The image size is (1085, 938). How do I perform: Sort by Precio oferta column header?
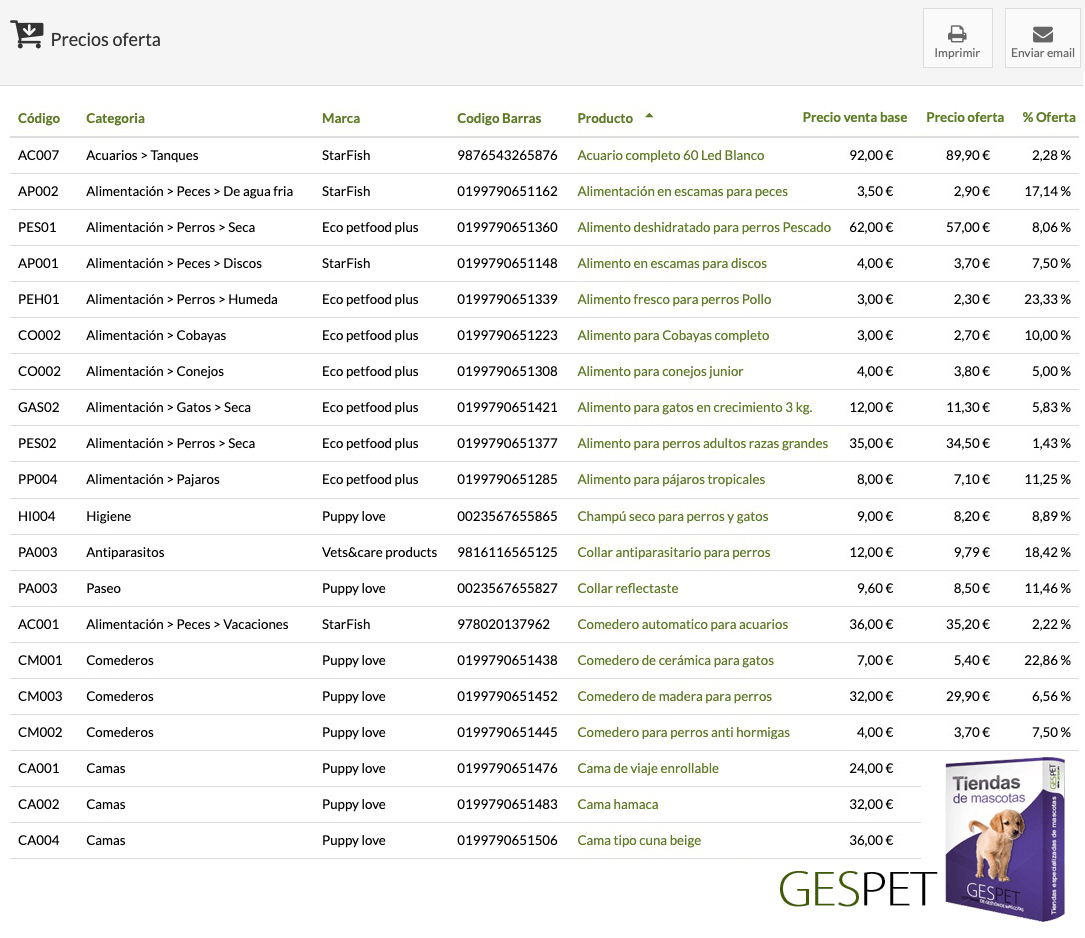pos(964,117)
